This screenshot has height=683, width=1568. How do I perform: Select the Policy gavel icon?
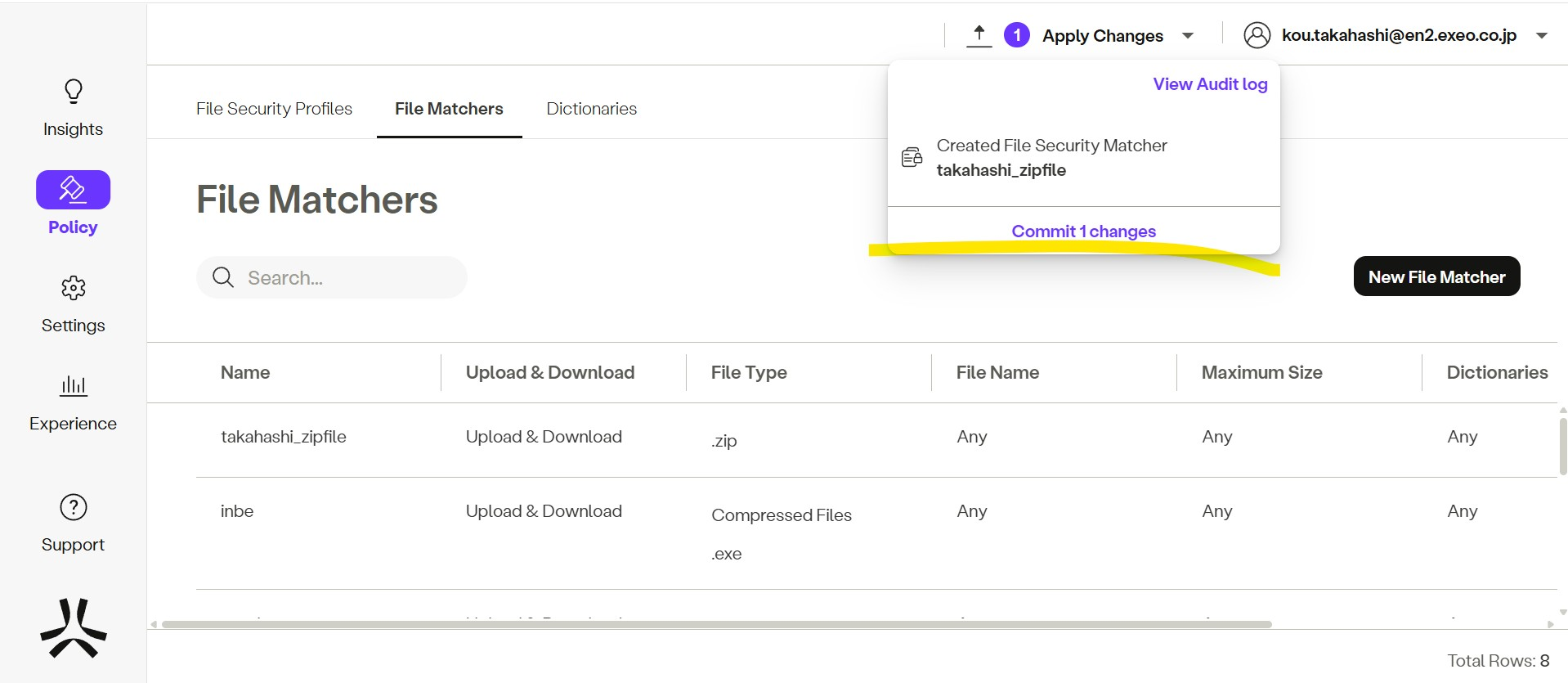coord(73,190)
